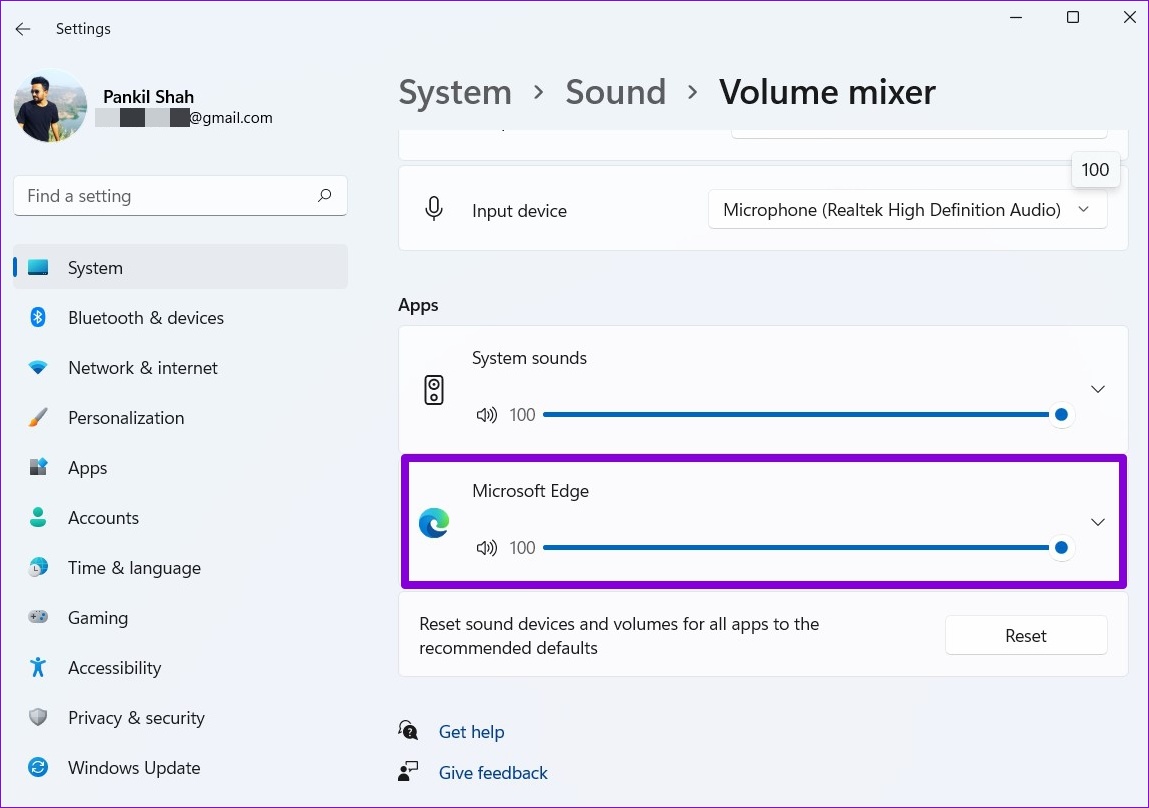Mute Microsoft Edge with its speaker icon

tap(487, 547)
